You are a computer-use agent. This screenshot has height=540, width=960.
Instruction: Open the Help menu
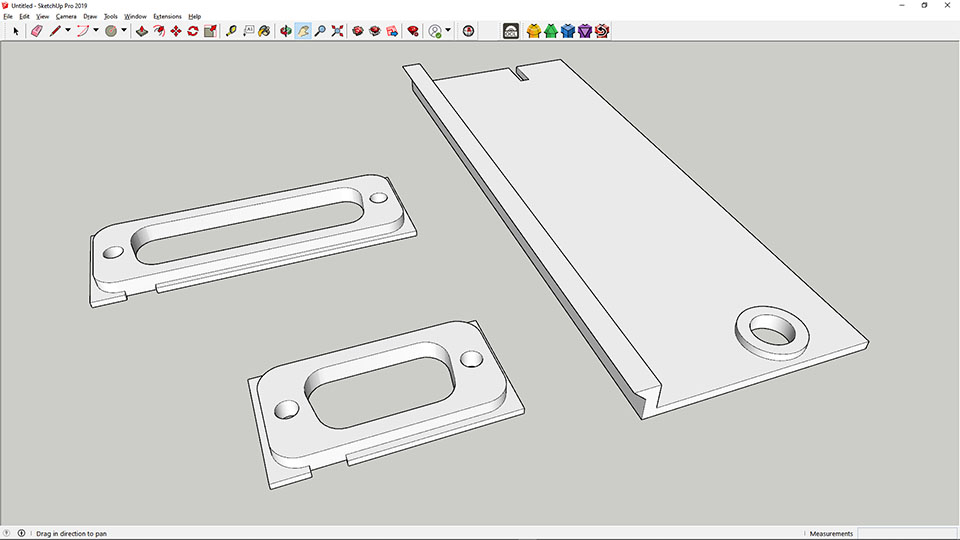[x=195, y=17]
